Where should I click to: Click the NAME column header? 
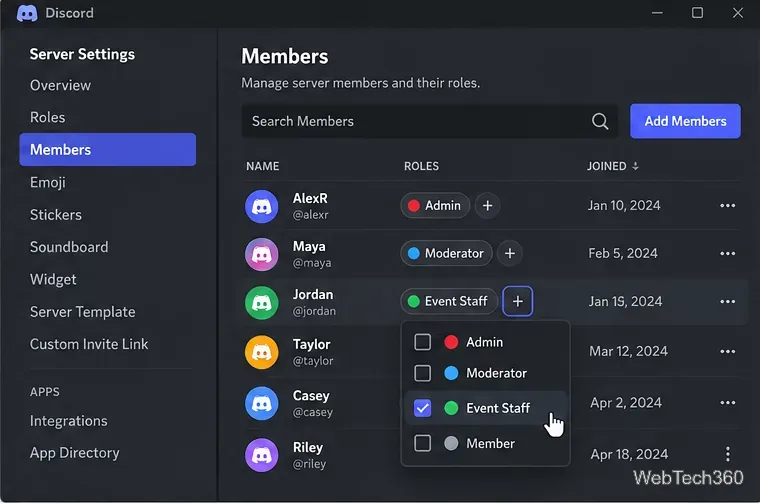(262, 166)
